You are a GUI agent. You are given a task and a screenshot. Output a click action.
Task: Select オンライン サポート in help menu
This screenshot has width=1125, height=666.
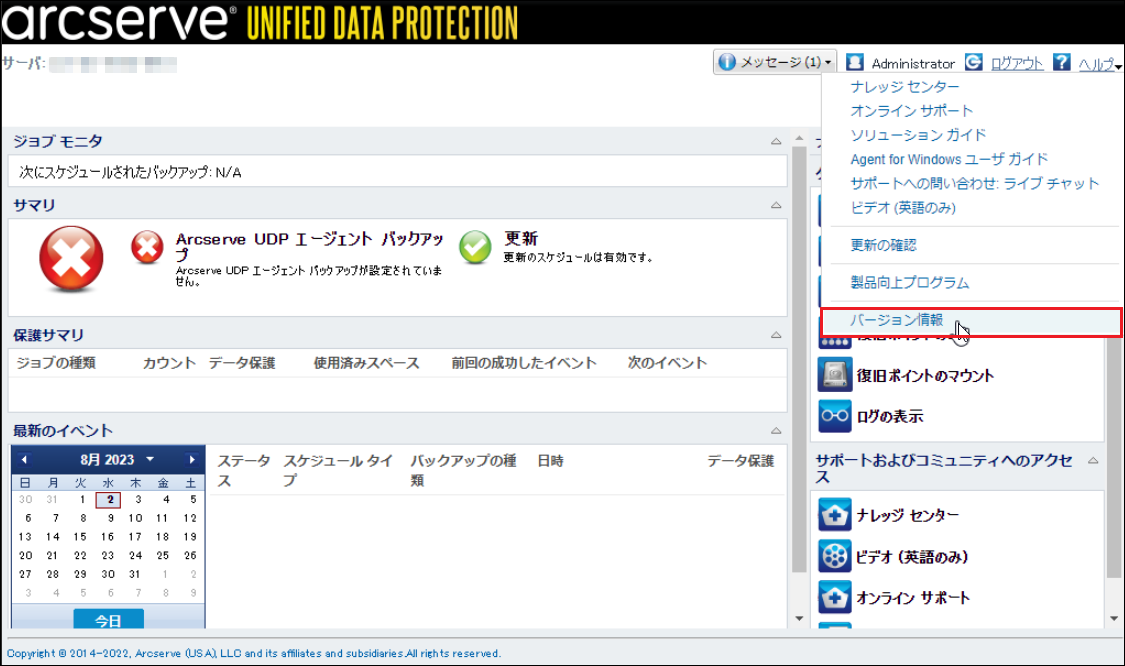click(x=911, y=111)
